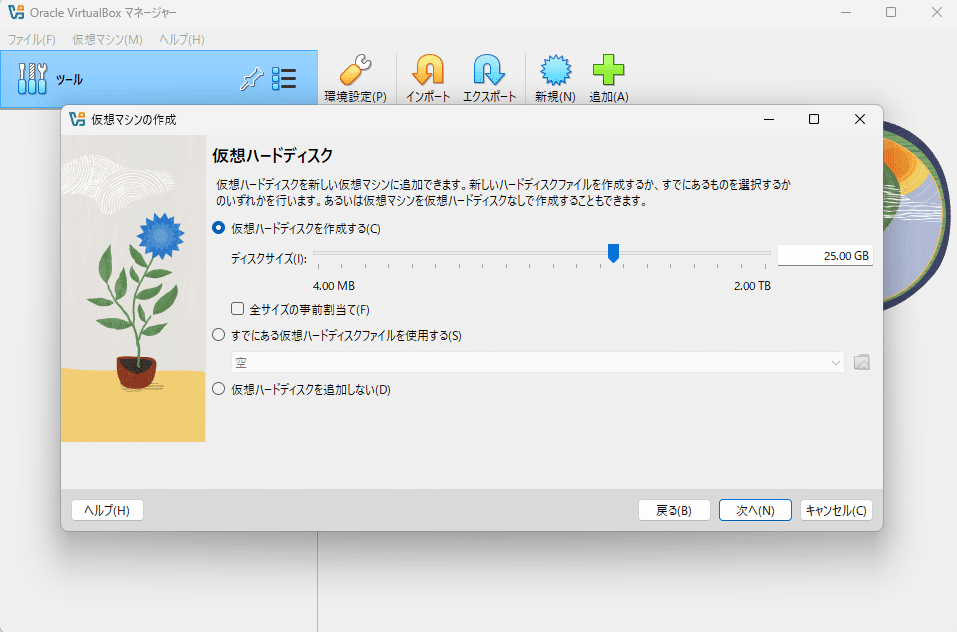Close the Oracle VirtualBox マネージャー window
The image size is (957, 632).
tap(937, 12)
